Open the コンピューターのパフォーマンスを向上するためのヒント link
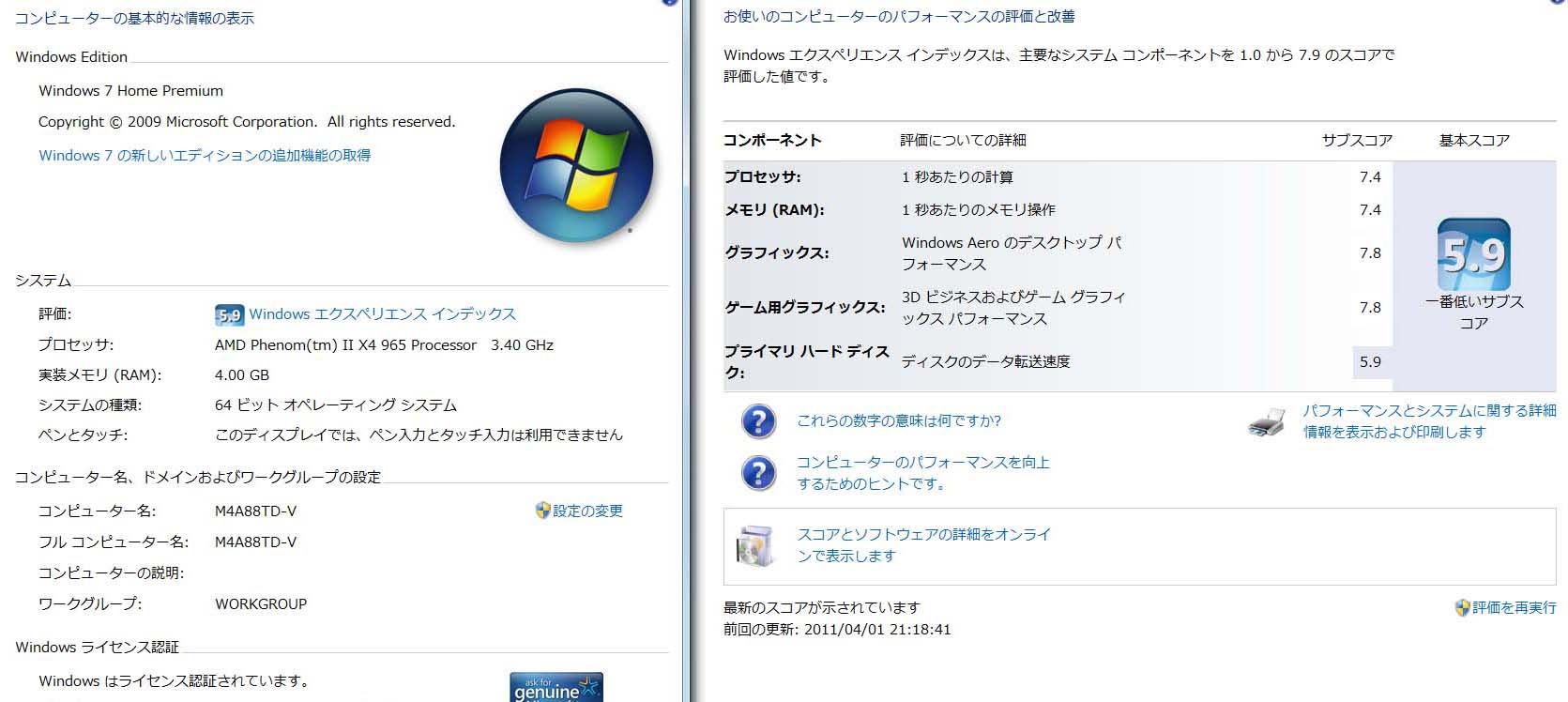 click(x=923, y=473)
